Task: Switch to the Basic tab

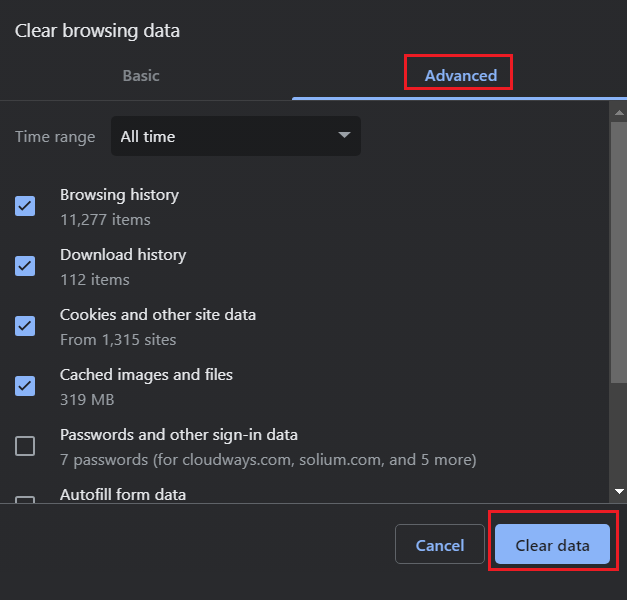Action: tap(141, 75)
